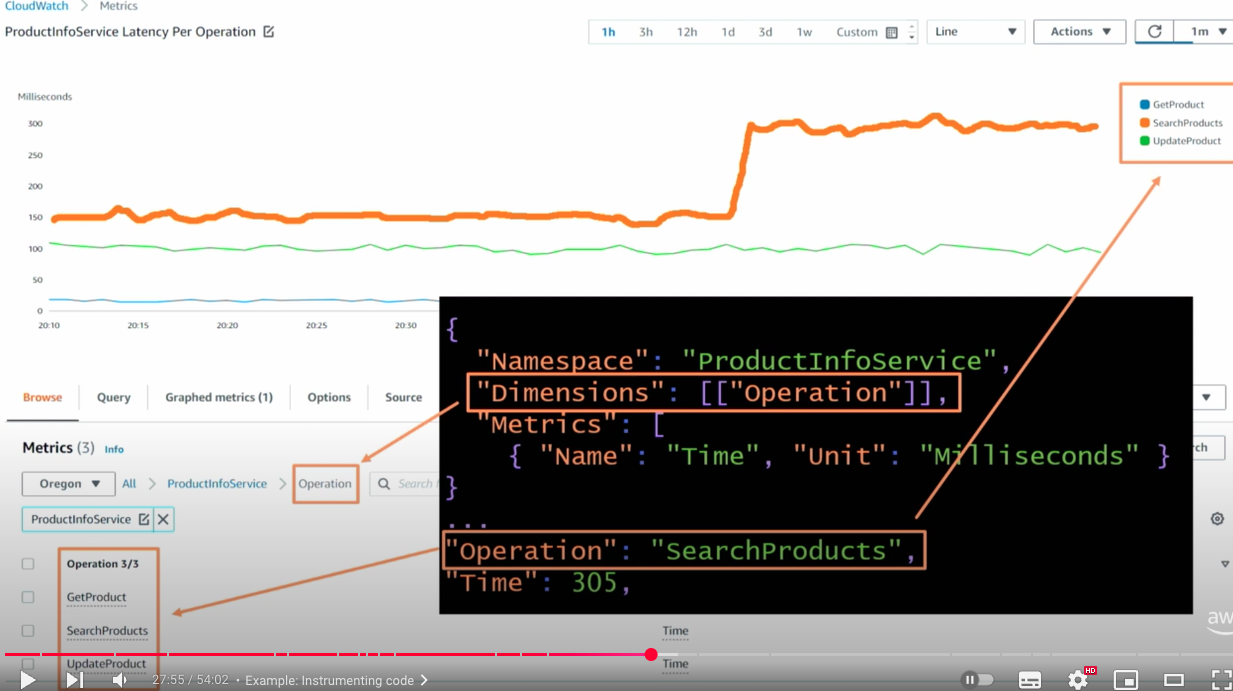Viewport: 1233px width, 691px height.
Task: Expand the Example: Instrumenting code chapter
Action: pyautogui.click(x=337, y=680)
